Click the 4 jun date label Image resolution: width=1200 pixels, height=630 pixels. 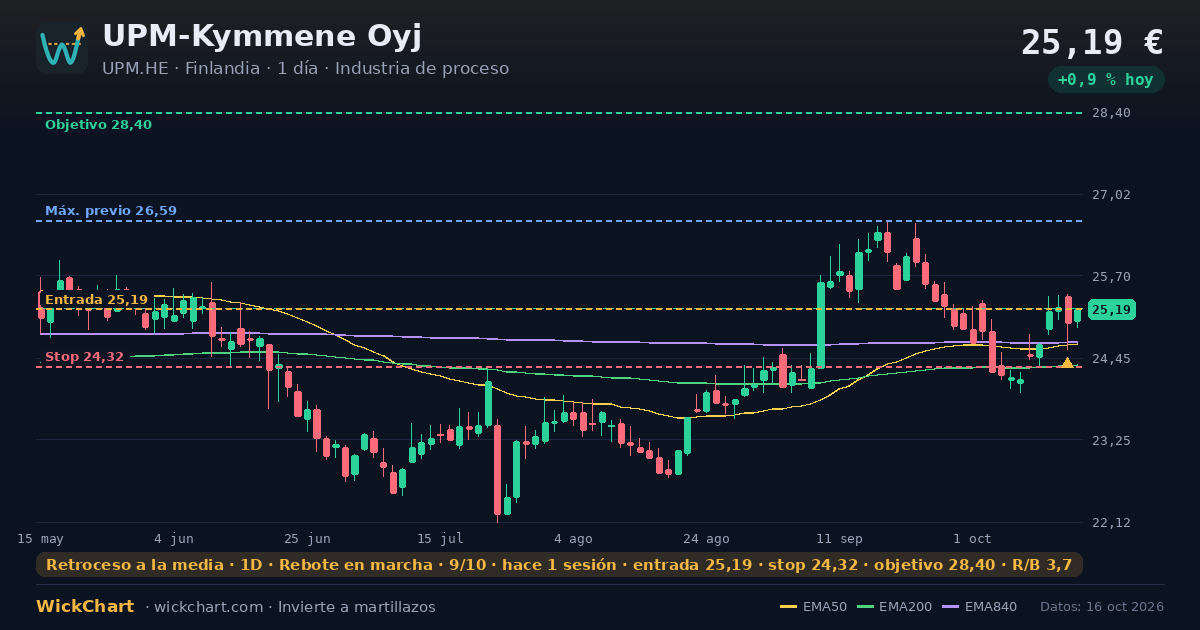coord(174,538)
